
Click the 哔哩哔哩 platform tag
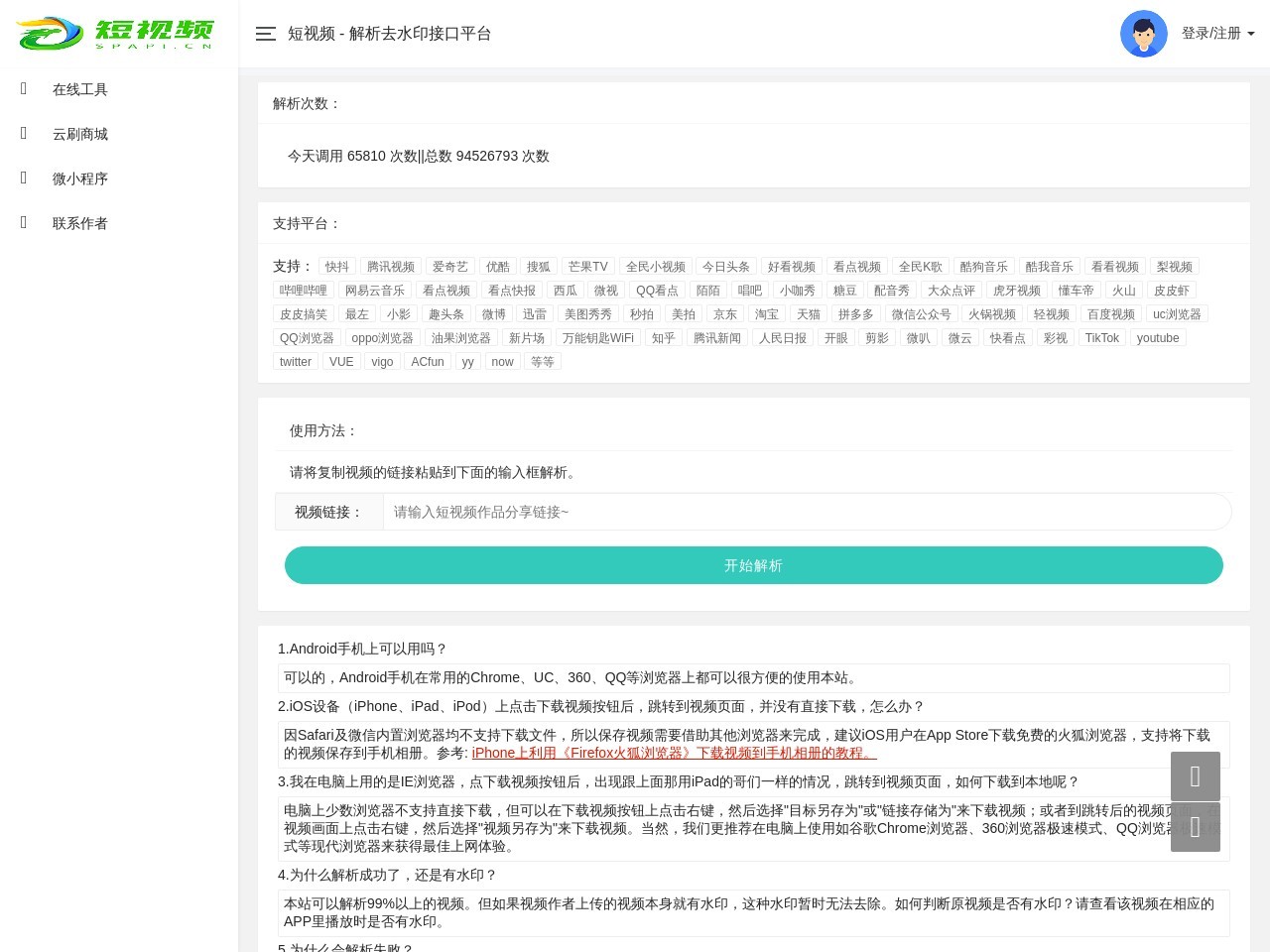[304, 291]
